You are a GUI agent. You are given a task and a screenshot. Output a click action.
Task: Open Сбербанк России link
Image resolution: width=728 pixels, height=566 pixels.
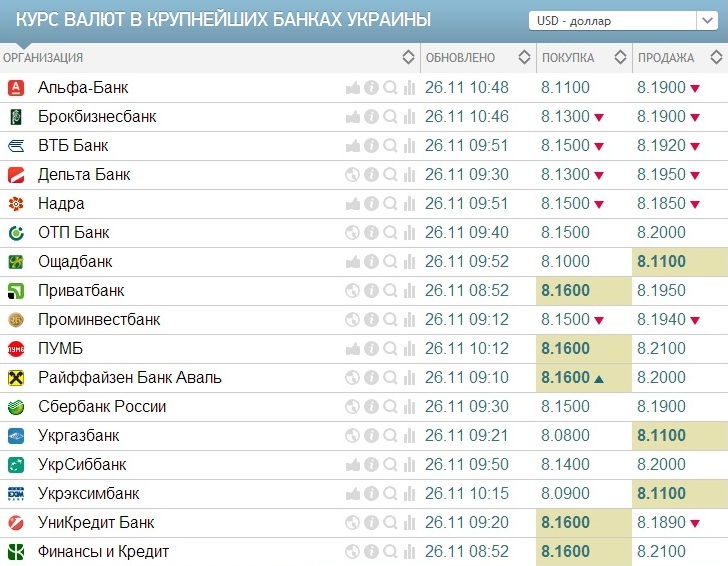[x=102, y=406]
